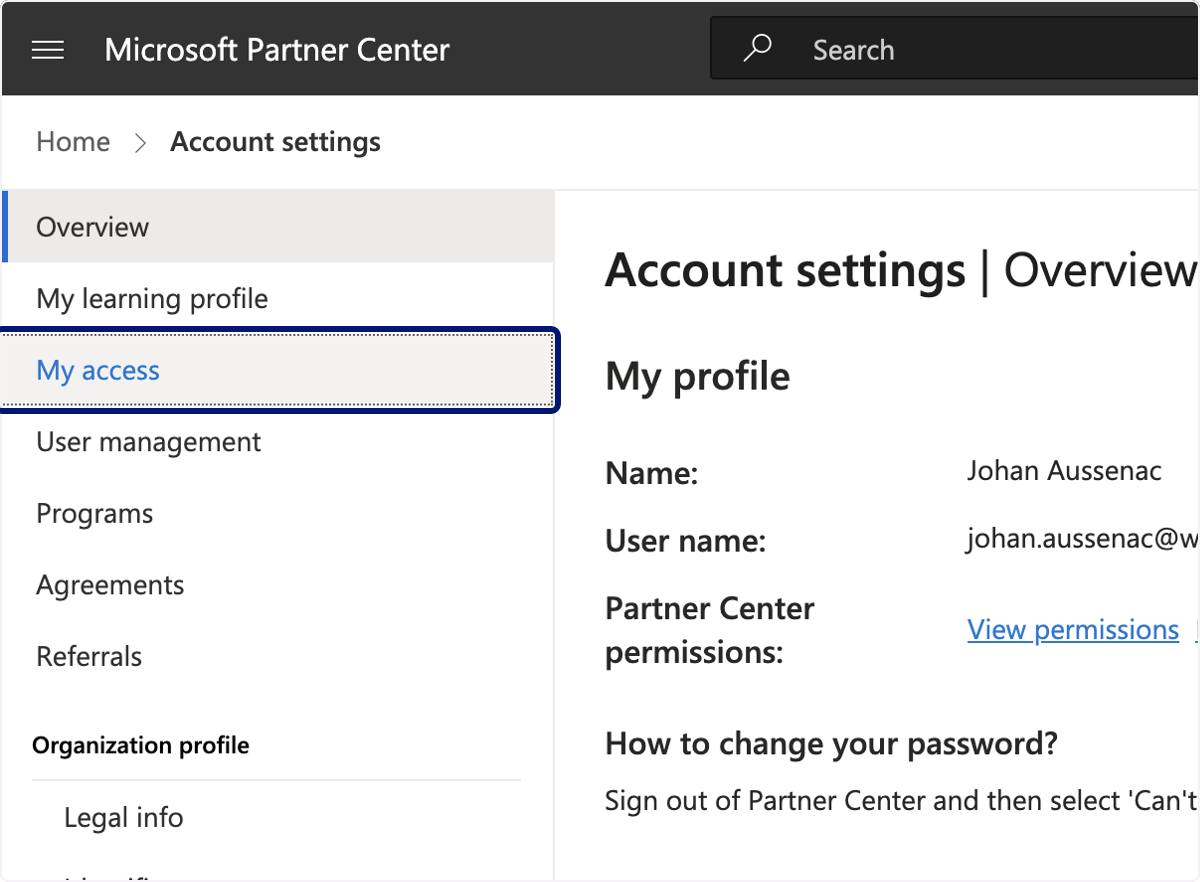Open My access page

pos(278,370)
